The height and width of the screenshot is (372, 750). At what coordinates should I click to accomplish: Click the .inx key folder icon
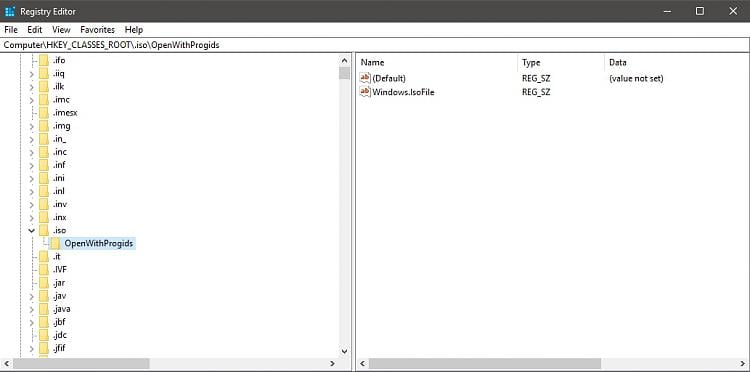point(44,218)
